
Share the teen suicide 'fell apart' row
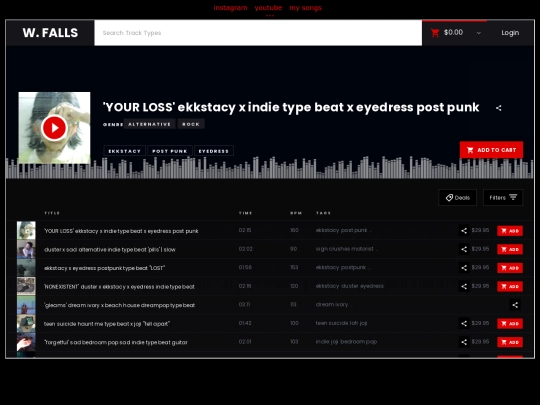[x=464, y=324]
